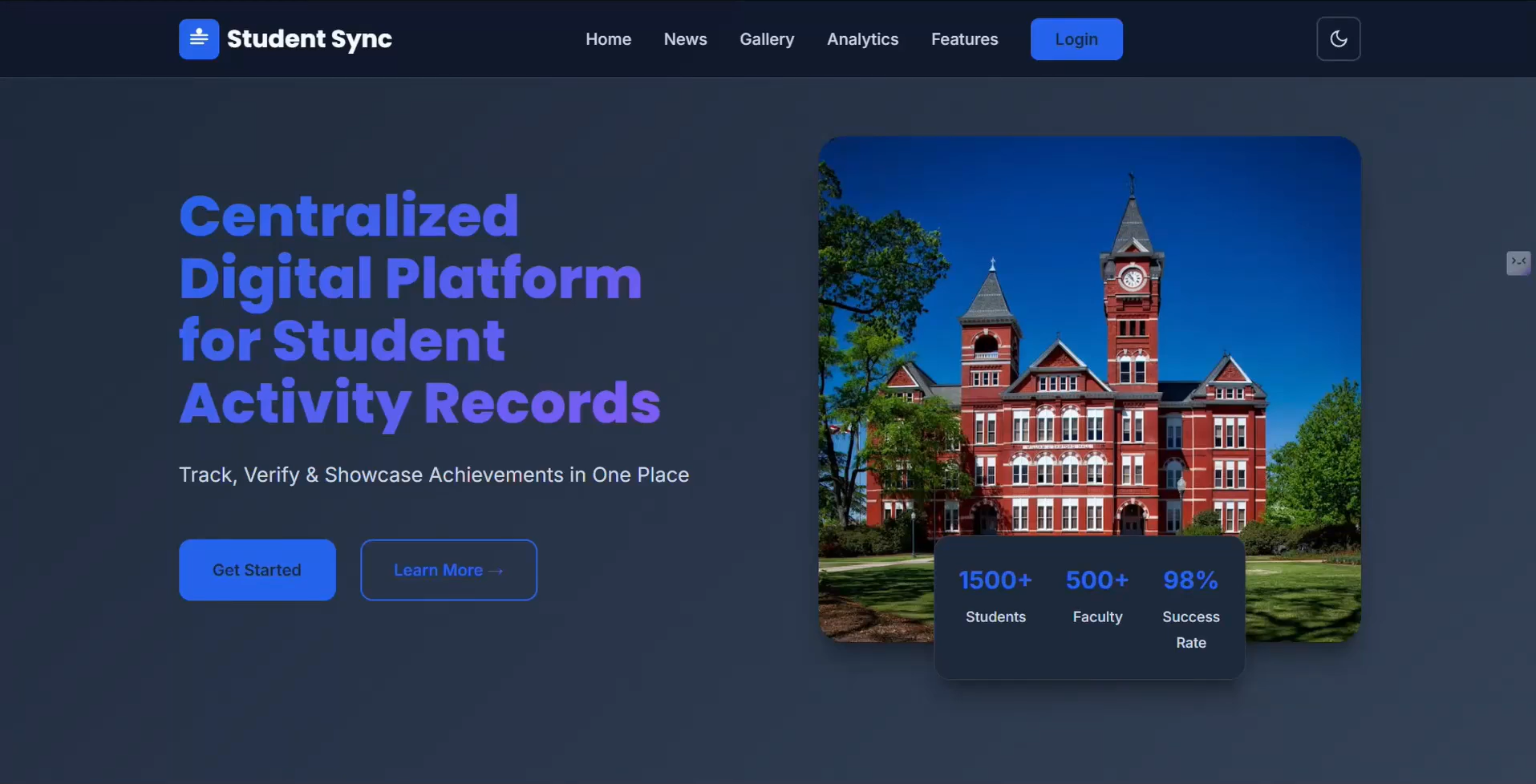Screen dimensions: 1536x784
Task: Click the Track, Verify & Showcase tagline
Action: [x=433, y=475]
